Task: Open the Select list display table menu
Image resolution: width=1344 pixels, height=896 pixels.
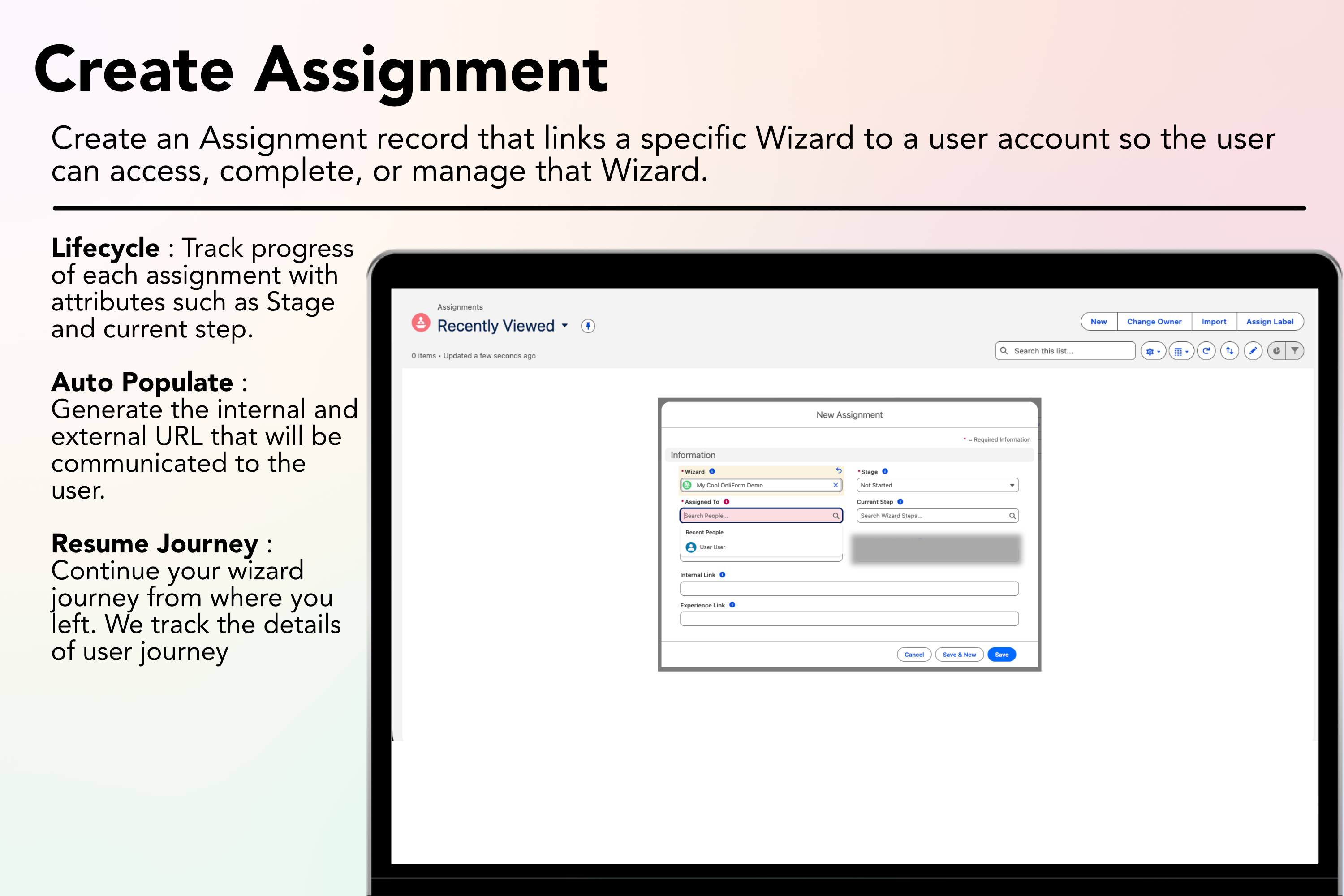Action: (x=1181, y=351)
